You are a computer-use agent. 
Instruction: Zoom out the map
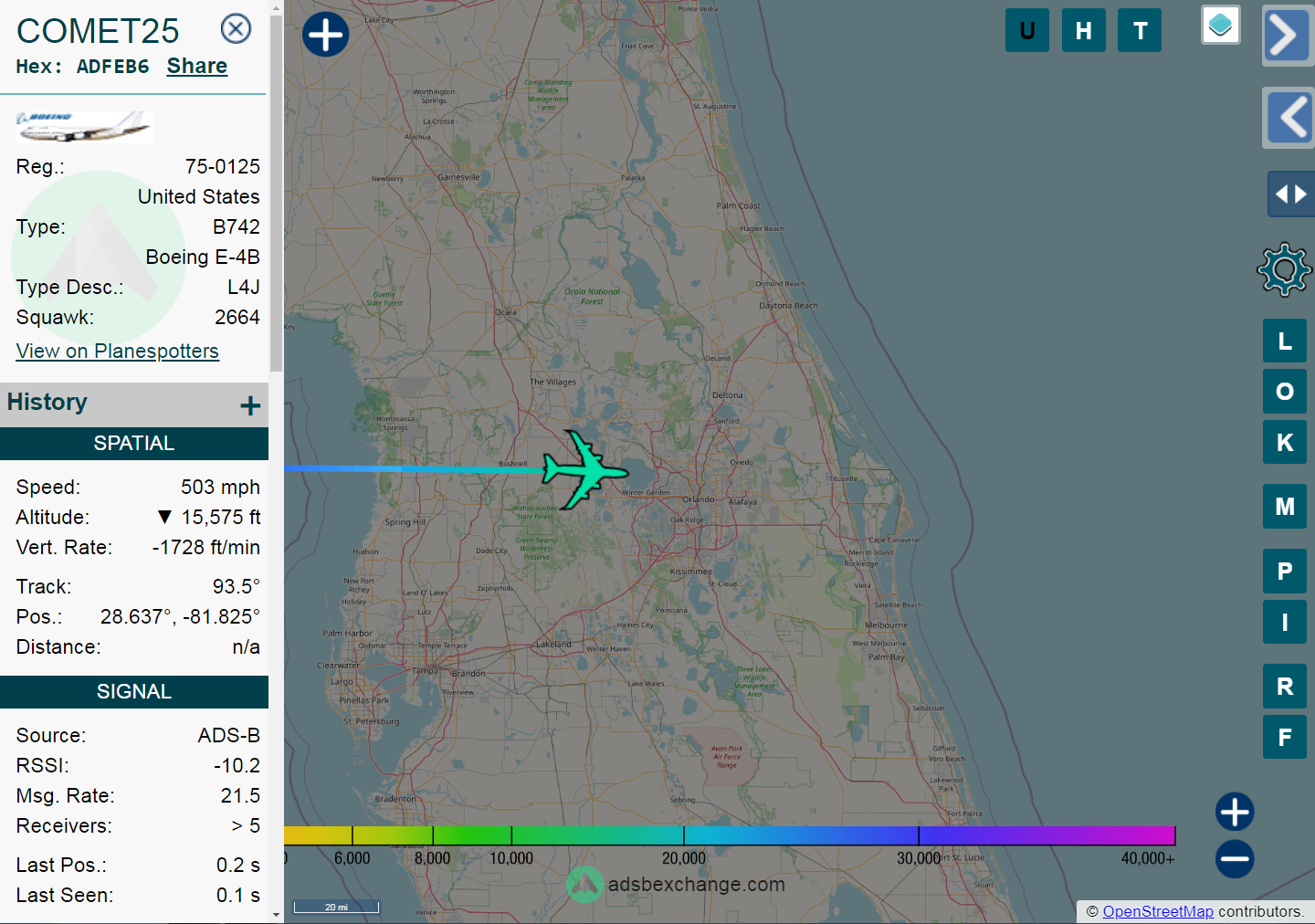pos(1235,858)
